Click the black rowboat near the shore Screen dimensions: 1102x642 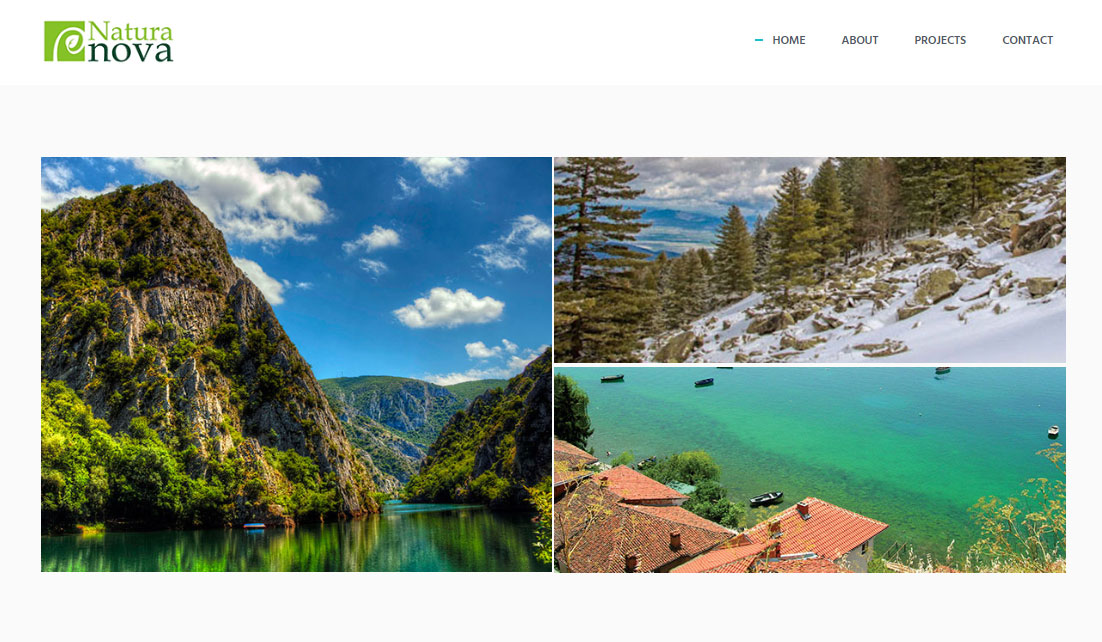point(766,499)
